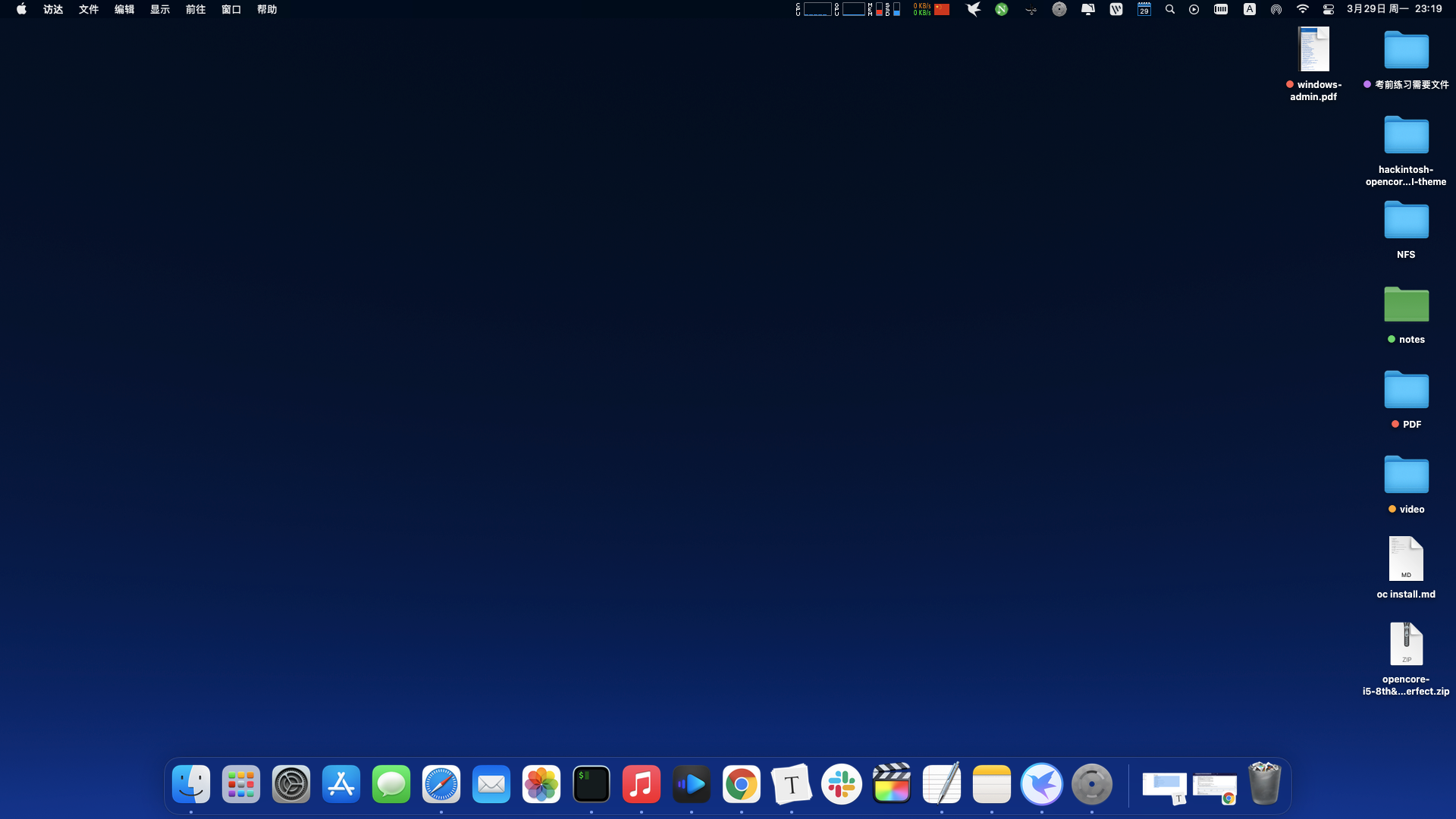Screen dimensions: 1456x819
Task: Open Launchpad in the Dock
Action: pyautogui.click(x=241, y=784)
